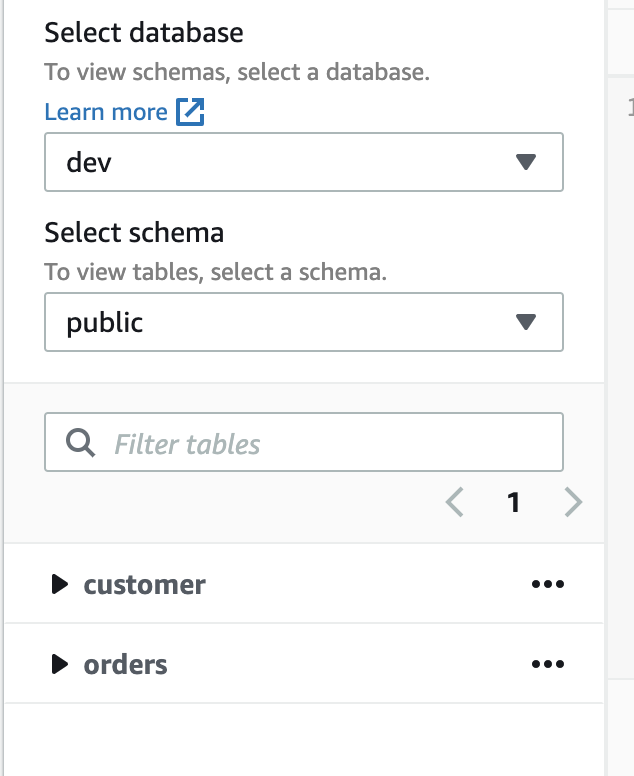The width and height of the screenshot is (634, 776).
Task: Open the Learn more link
Action: coord(106,112)
